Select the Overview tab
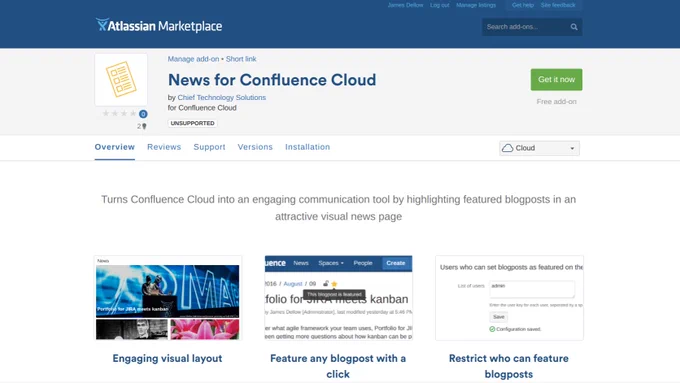 click(114, 147)
